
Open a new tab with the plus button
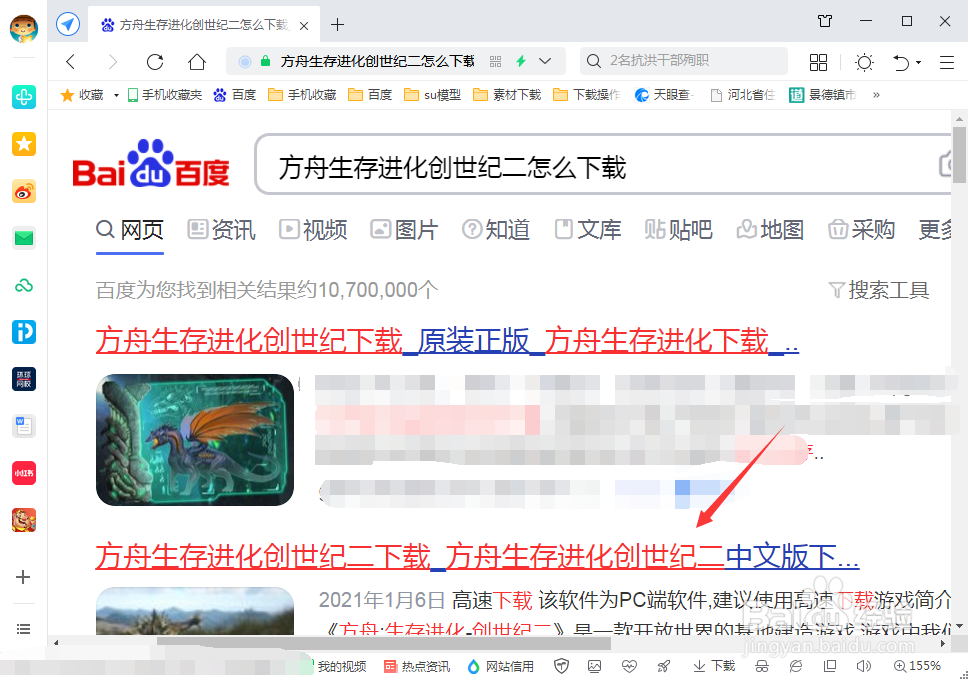[337, 25]
